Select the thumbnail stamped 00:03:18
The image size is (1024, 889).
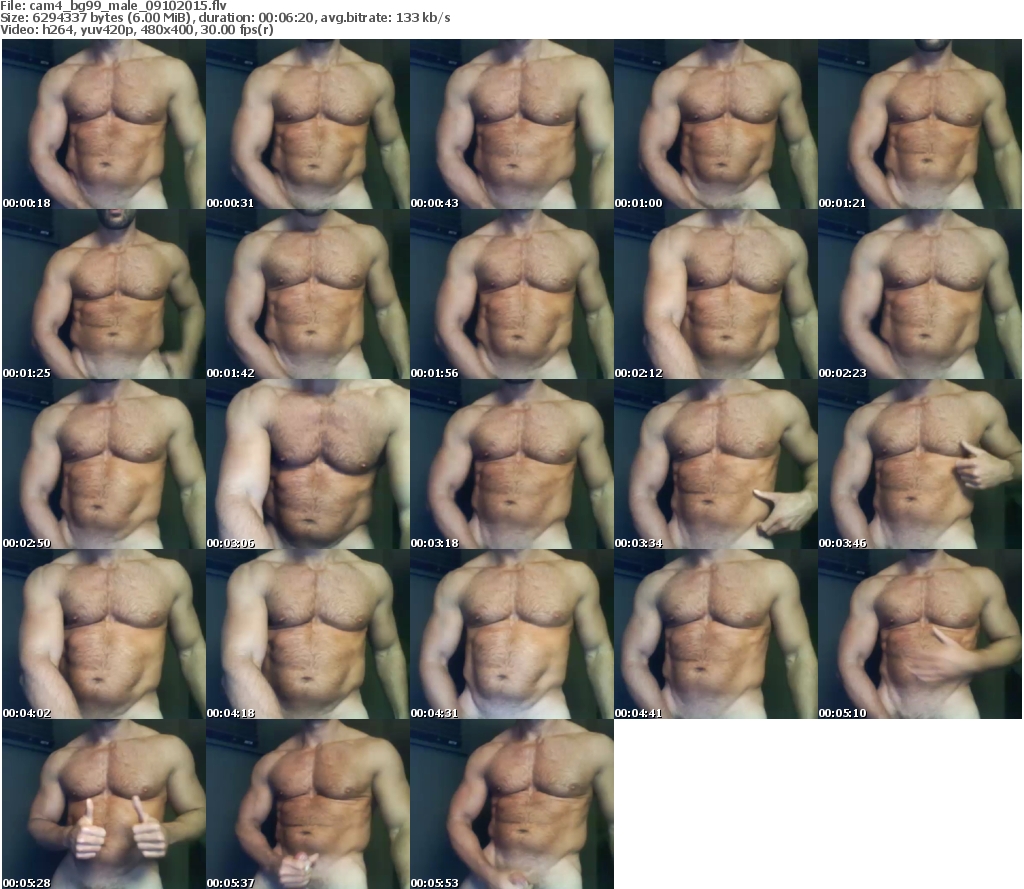(x=512, y=464)
